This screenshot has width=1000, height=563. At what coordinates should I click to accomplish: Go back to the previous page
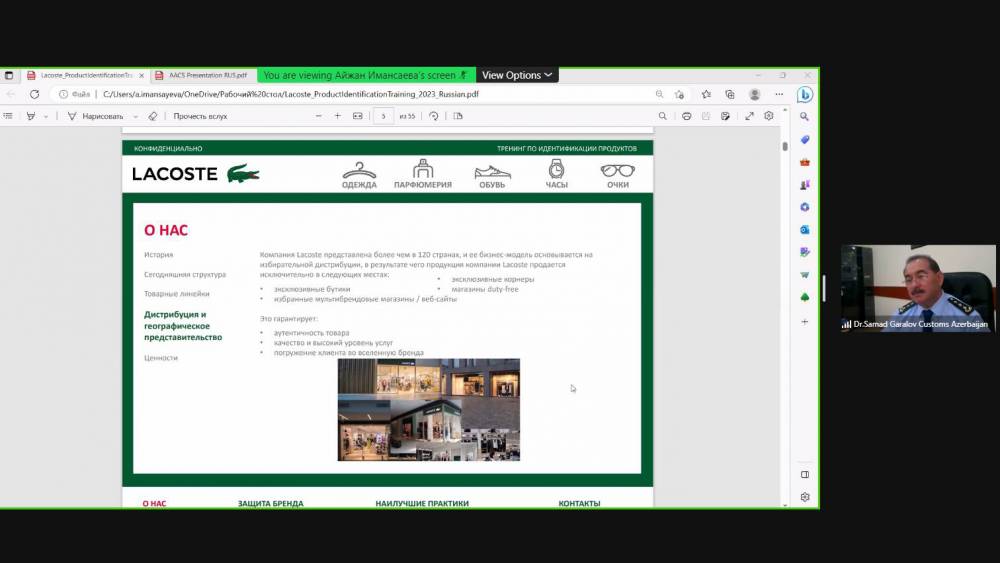click(x=11, y=94)
